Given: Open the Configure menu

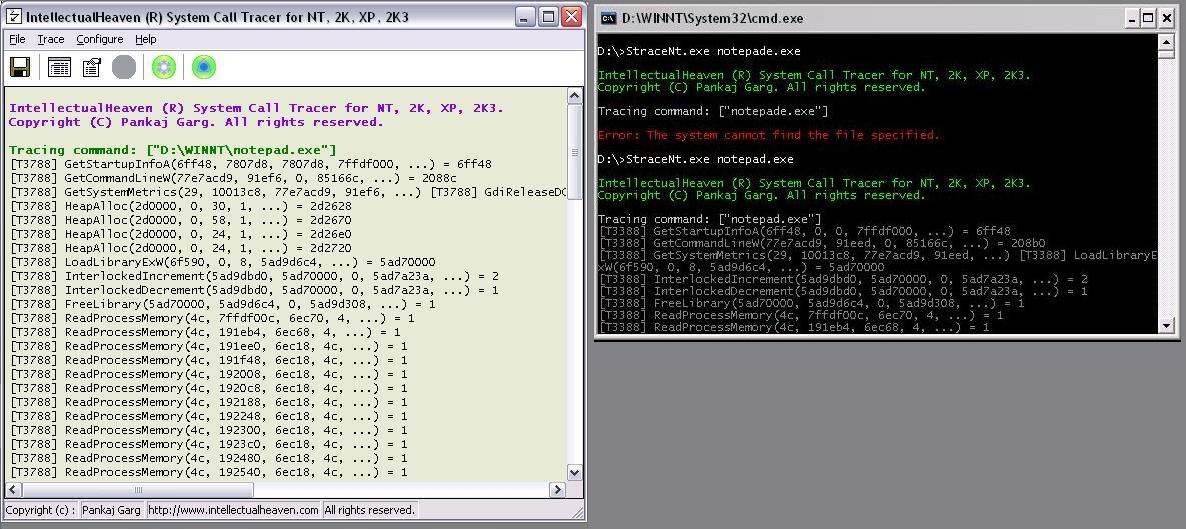Looking at the screenshot, I should click(x=99, y=39).
